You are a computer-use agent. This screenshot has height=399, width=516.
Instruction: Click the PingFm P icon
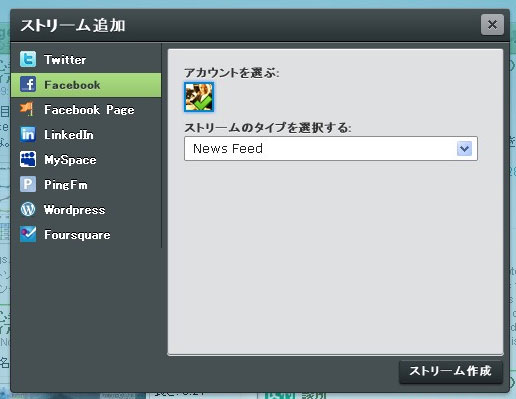click(28, 185)
